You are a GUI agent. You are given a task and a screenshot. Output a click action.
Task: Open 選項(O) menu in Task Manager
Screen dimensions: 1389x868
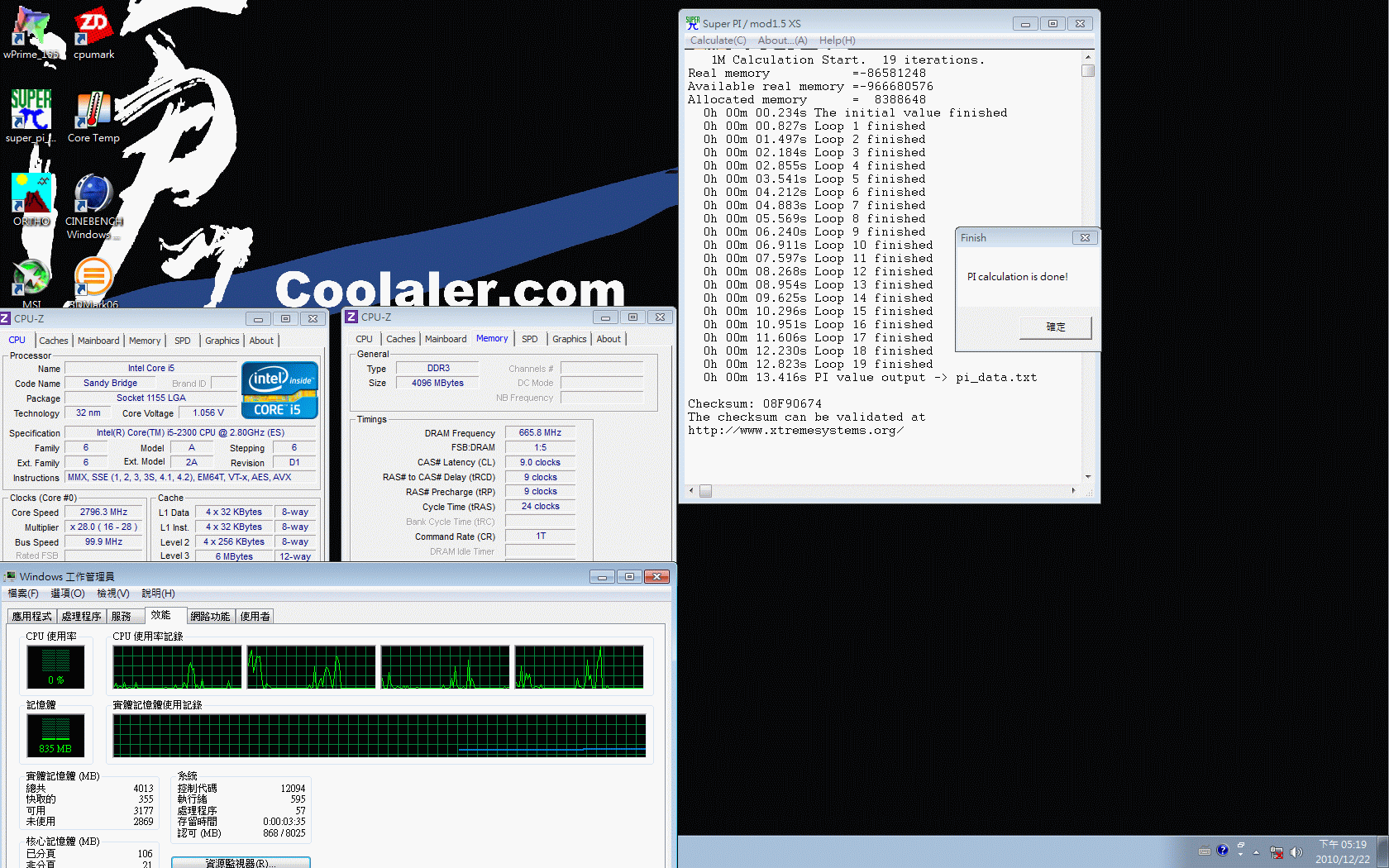click(68, 594)
